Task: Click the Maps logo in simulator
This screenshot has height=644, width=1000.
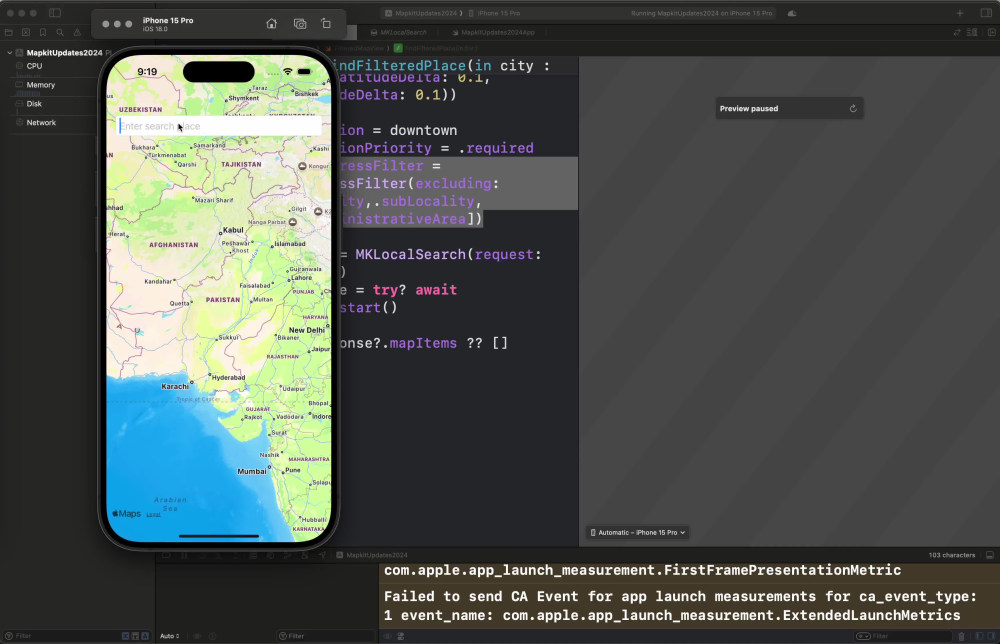Action: tap(126, 513)
